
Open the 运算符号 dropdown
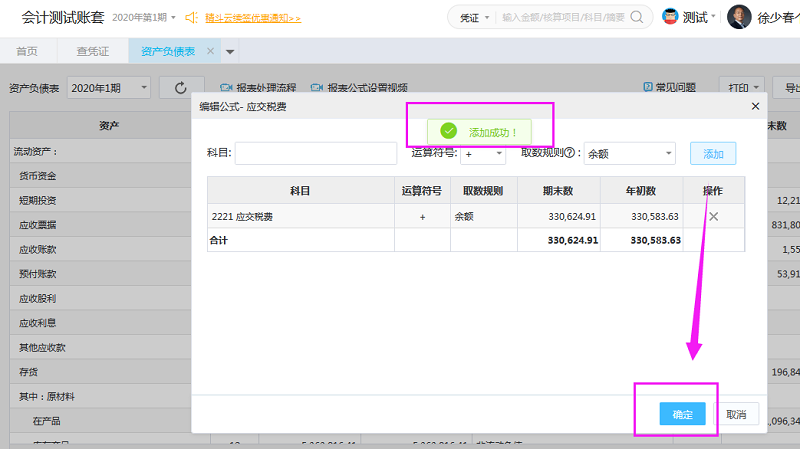pyautogui.click(x=484, y=153)
